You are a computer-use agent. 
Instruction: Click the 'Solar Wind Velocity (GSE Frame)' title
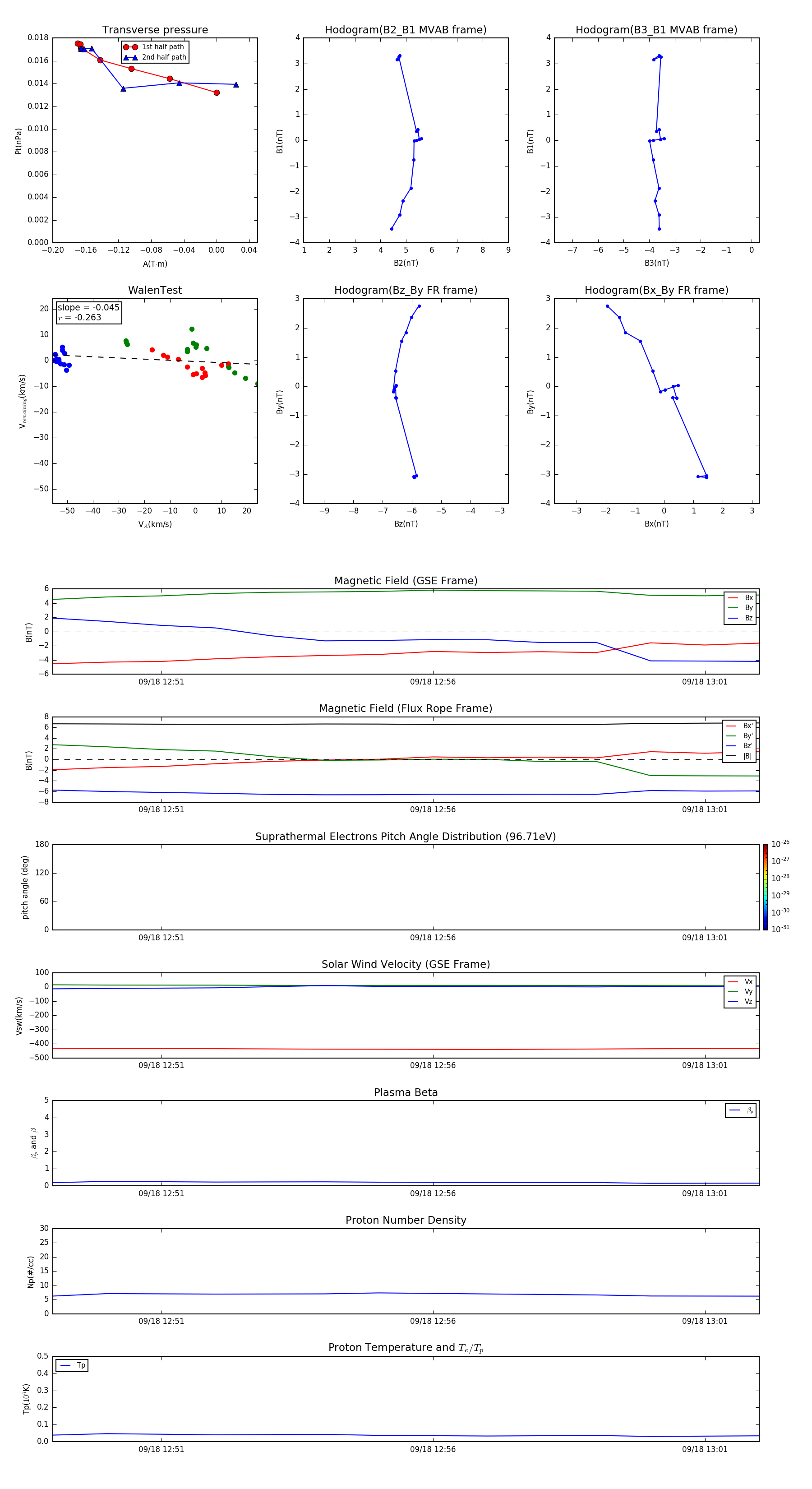pos(406,964)
